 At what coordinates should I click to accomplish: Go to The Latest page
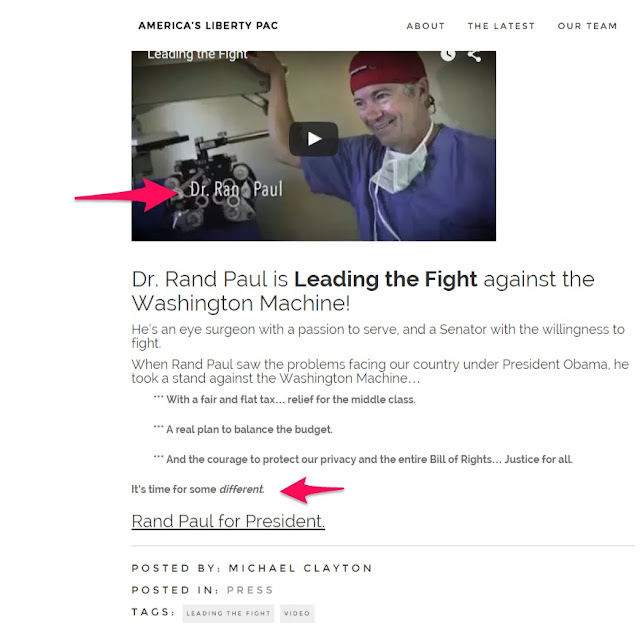point(501,26)
